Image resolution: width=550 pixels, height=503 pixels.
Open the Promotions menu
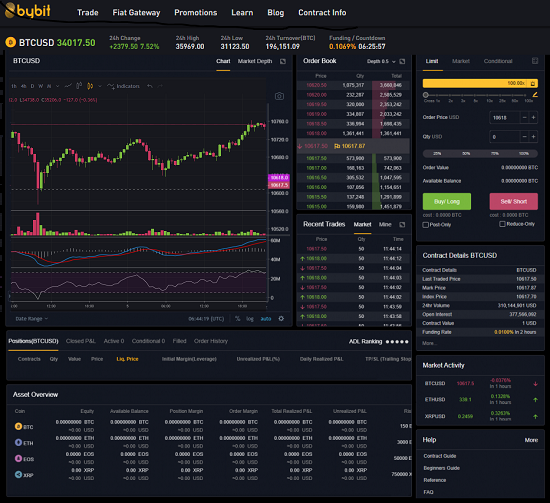[x=196, y=13]
